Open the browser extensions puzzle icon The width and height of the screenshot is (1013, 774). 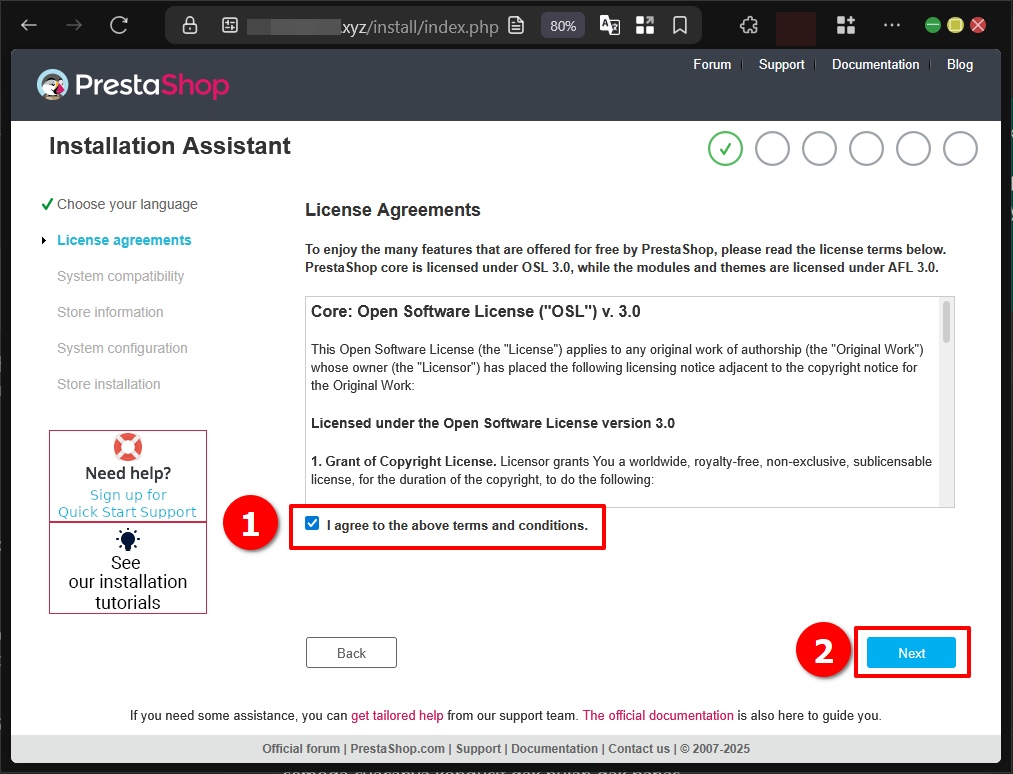click(x=748, y=26)
